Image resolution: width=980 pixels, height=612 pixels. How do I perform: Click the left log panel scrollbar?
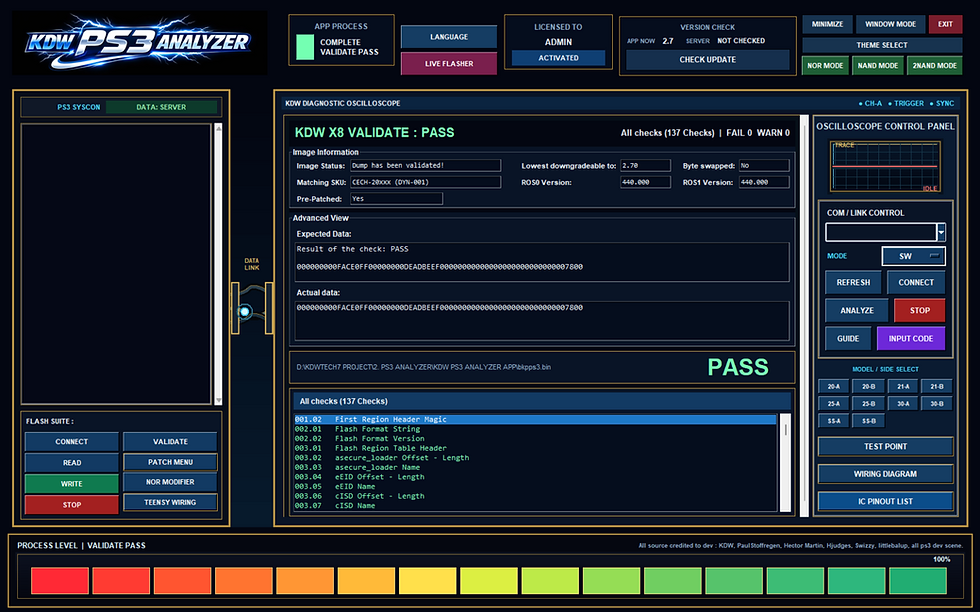pos(218,264)
